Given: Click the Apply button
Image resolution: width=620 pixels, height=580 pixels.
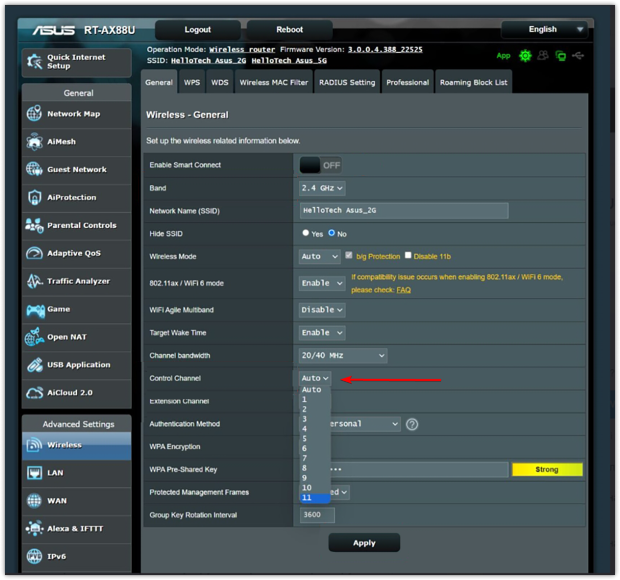Looking at the screenshot, I should [x=364, y=543].
